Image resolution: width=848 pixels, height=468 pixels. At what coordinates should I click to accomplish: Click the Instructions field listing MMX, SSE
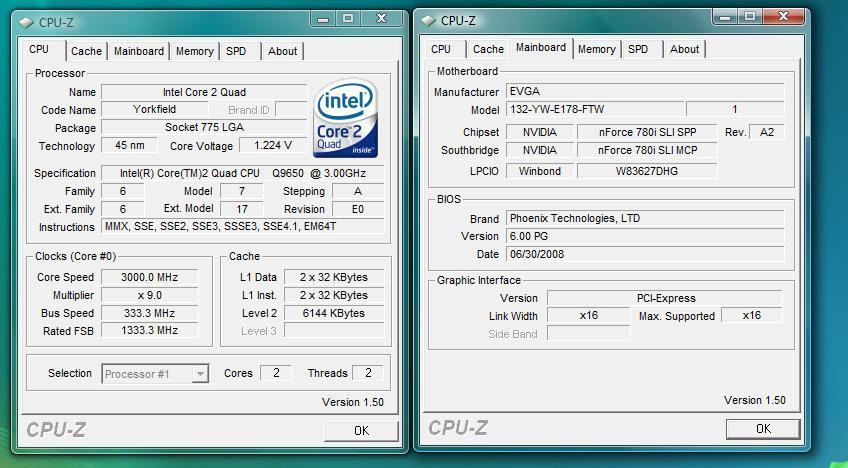pos(242,227)
